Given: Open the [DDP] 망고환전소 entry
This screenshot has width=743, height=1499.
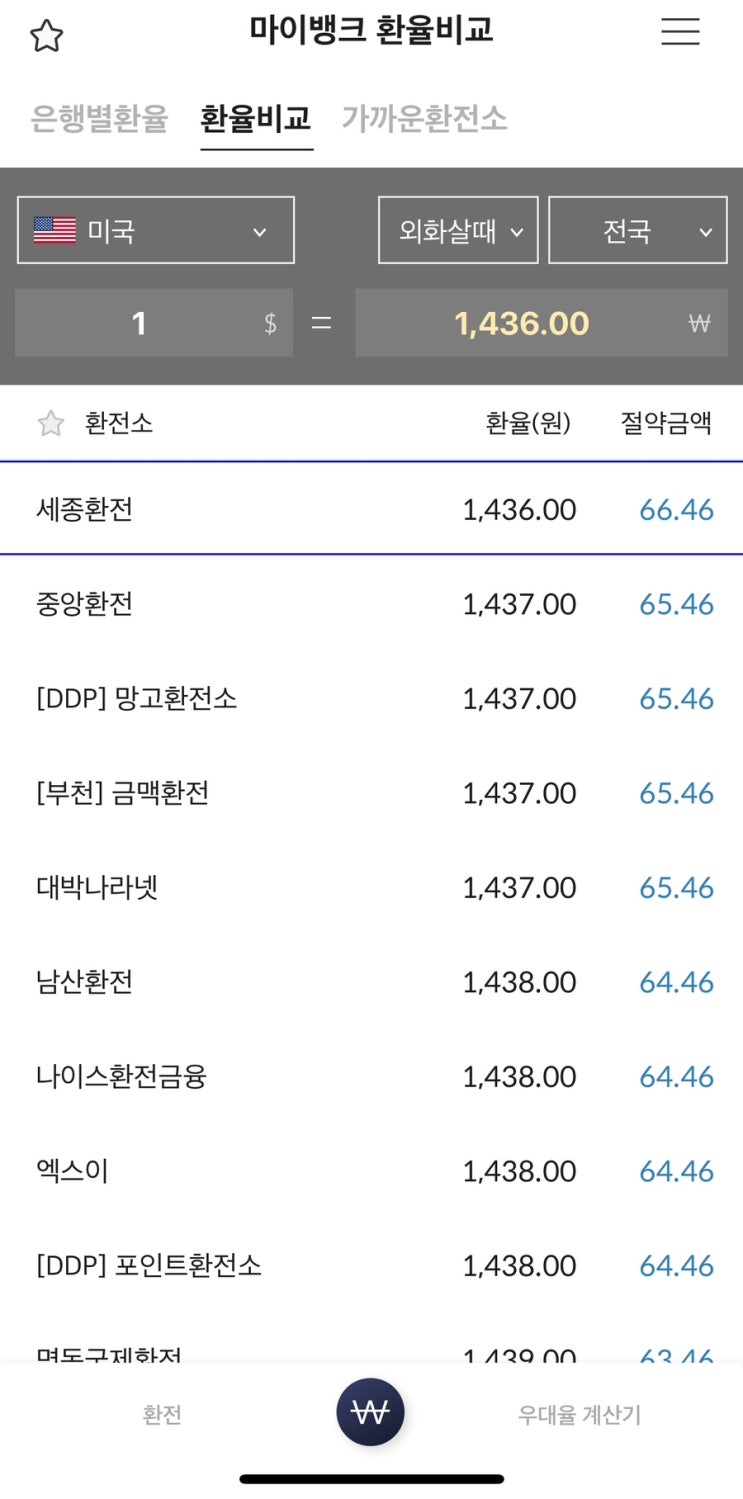Looking at the screenshot, I should click(x=371, y=698).
